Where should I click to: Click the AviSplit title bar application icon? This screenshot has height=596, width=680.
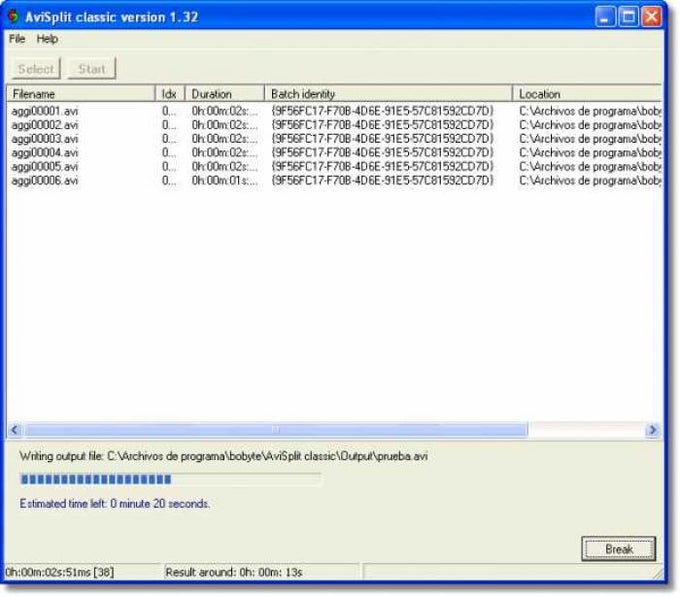[x=13, y=16]
